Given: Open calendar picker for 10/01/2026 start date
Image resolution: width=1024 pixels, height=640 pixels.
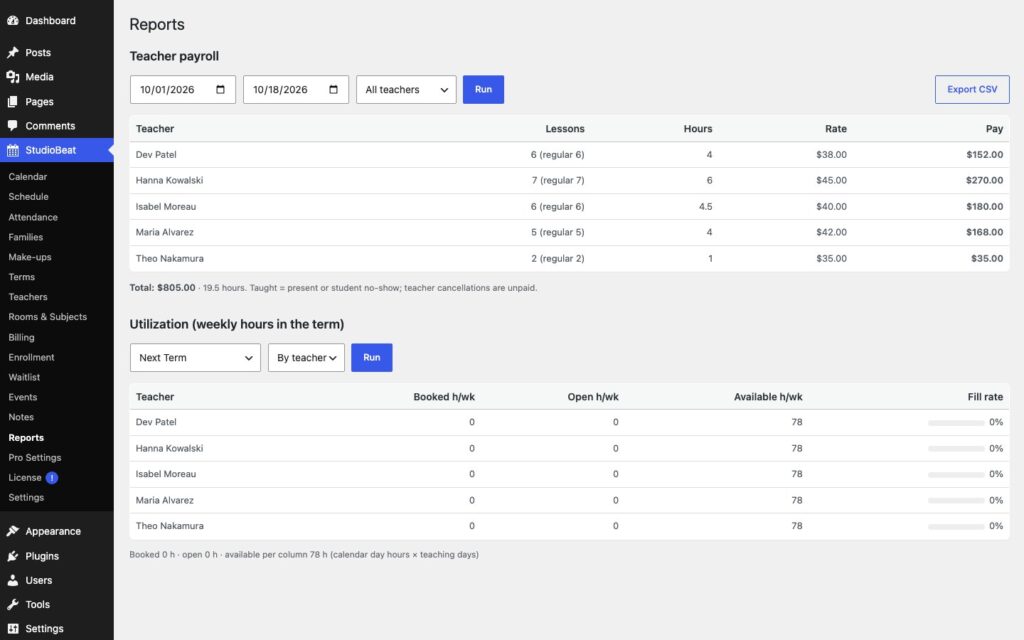Looking at the screenshot, I should coord(221,89).
